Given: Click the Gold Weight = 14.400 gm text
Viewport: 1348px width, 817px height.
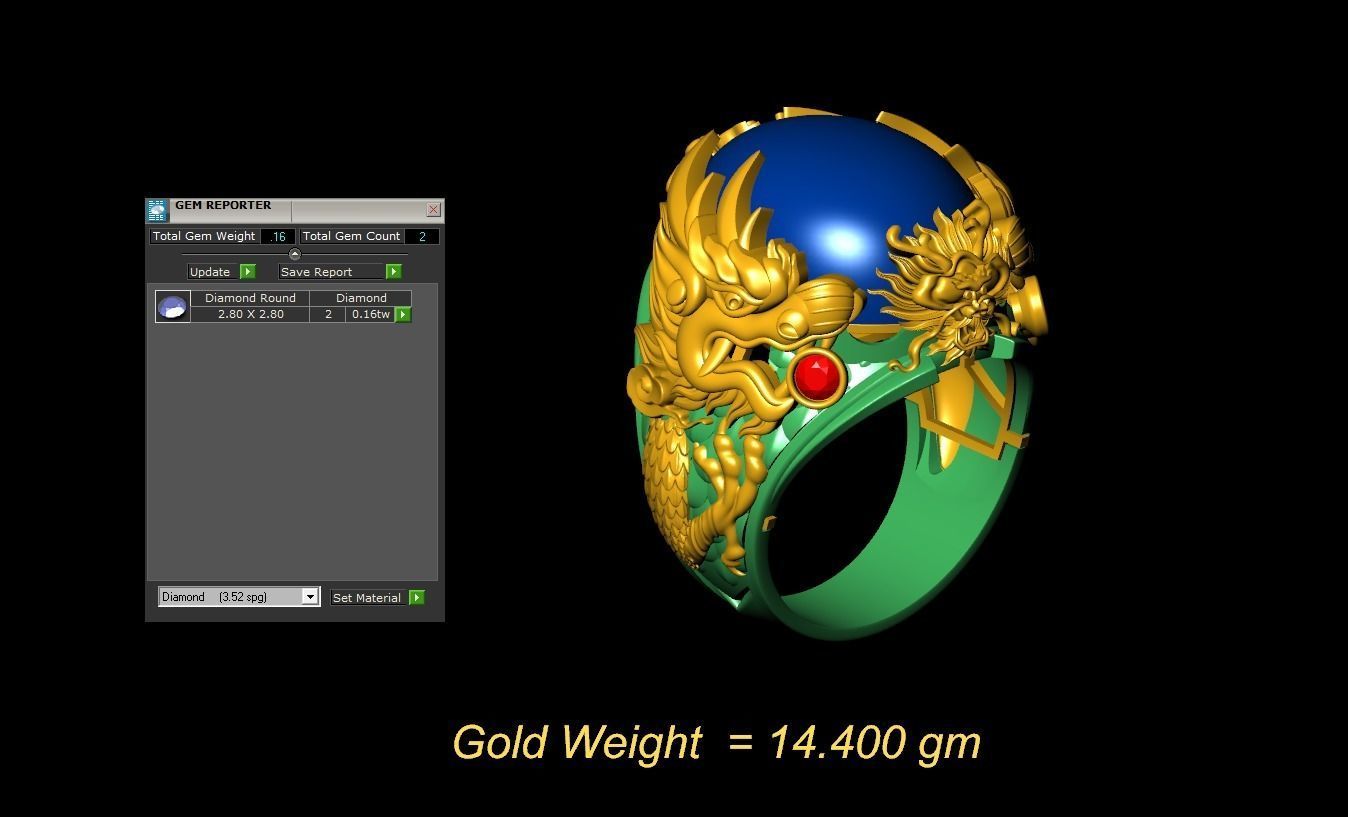Looking at the screenshot, I should tap(716, 743).
